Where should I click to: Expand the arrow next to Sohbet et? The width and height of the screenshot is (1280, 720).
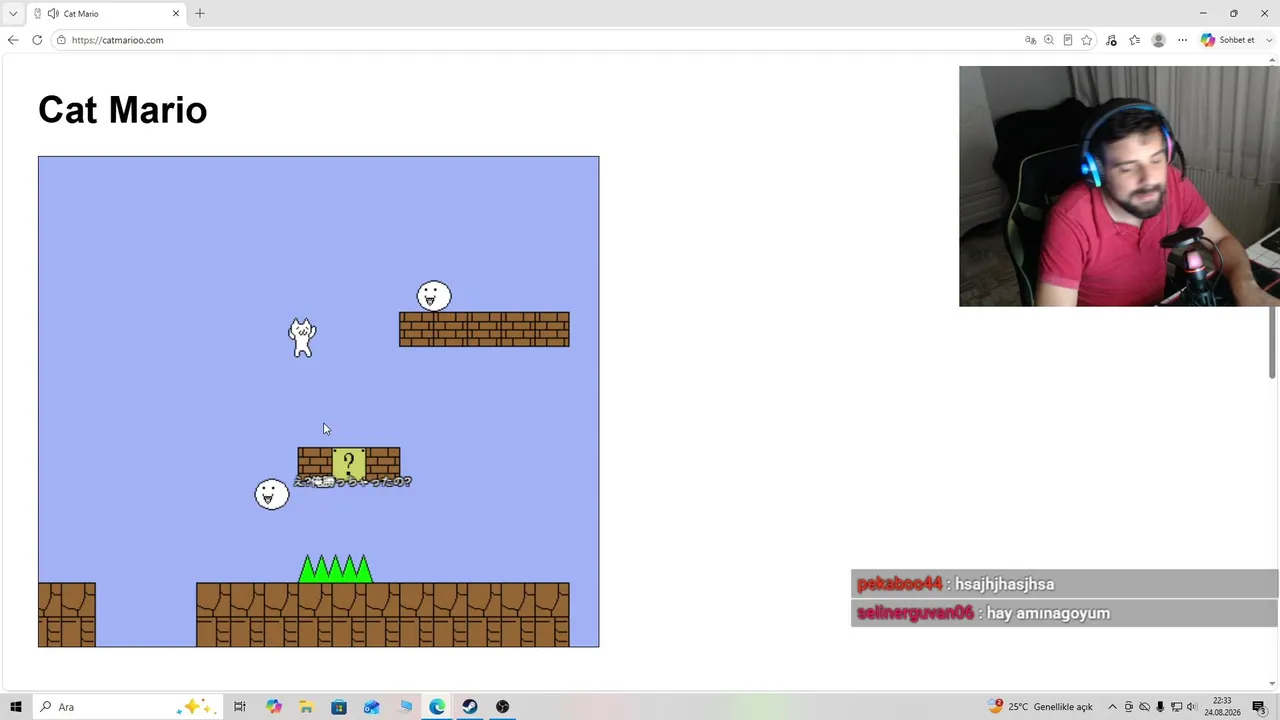tap(1270, 40)
